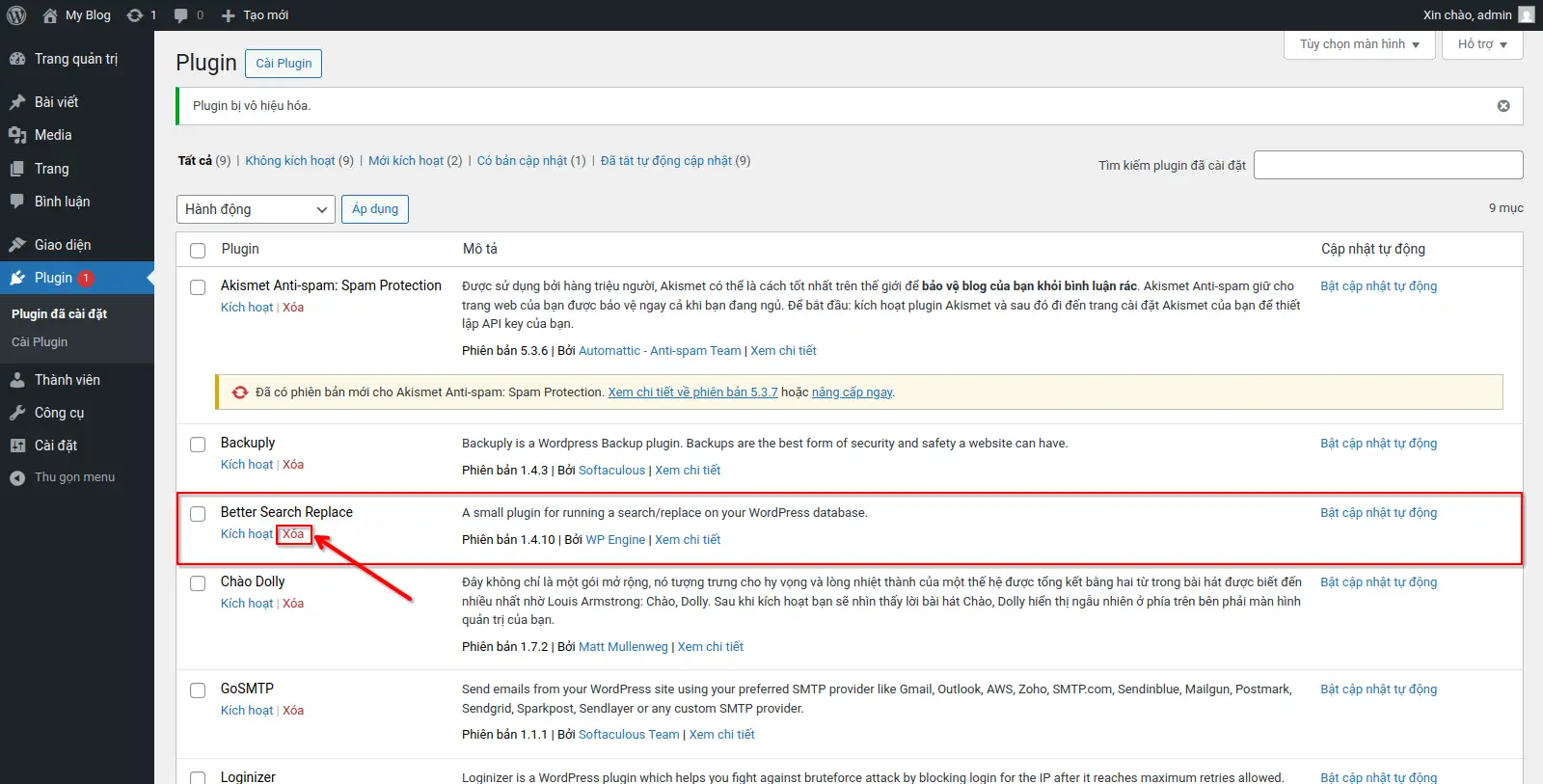Enable auto-update for Chào Dolly
Screen dimensions: 1543x784
click(x=1378, y=582)
